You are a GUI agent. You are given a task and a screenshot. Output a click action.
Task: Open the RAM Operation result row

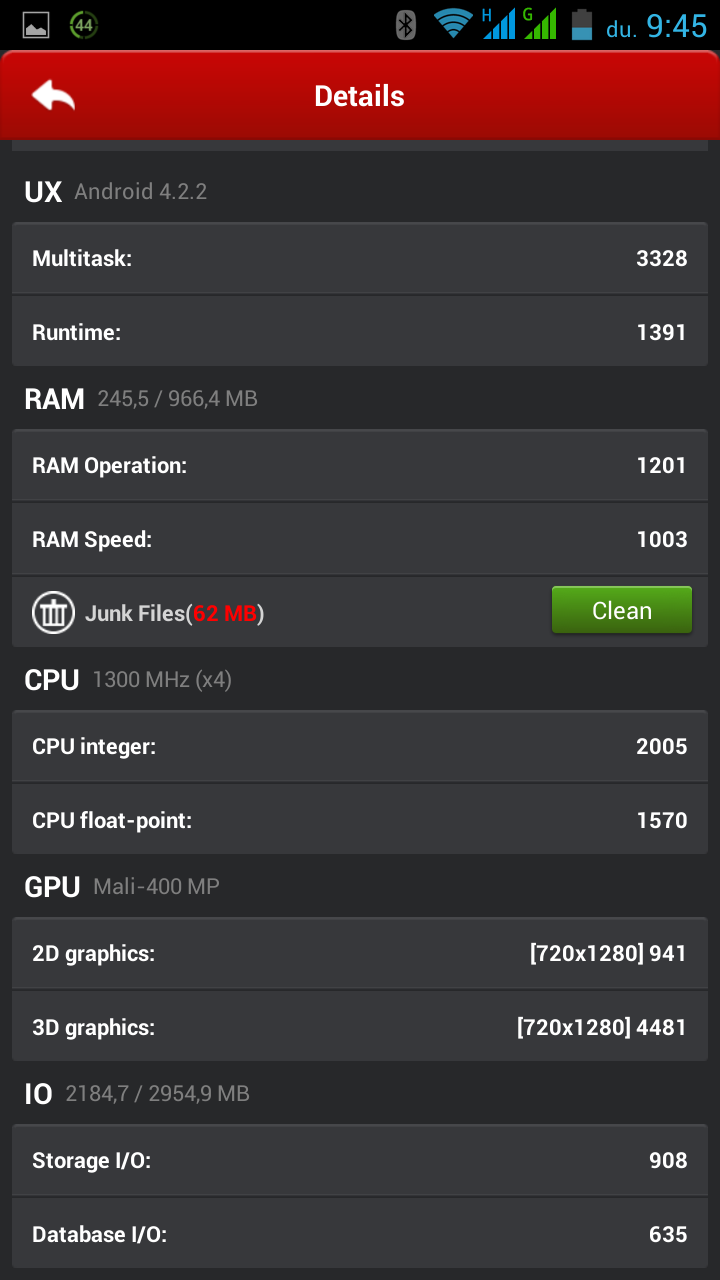(360, 466)
